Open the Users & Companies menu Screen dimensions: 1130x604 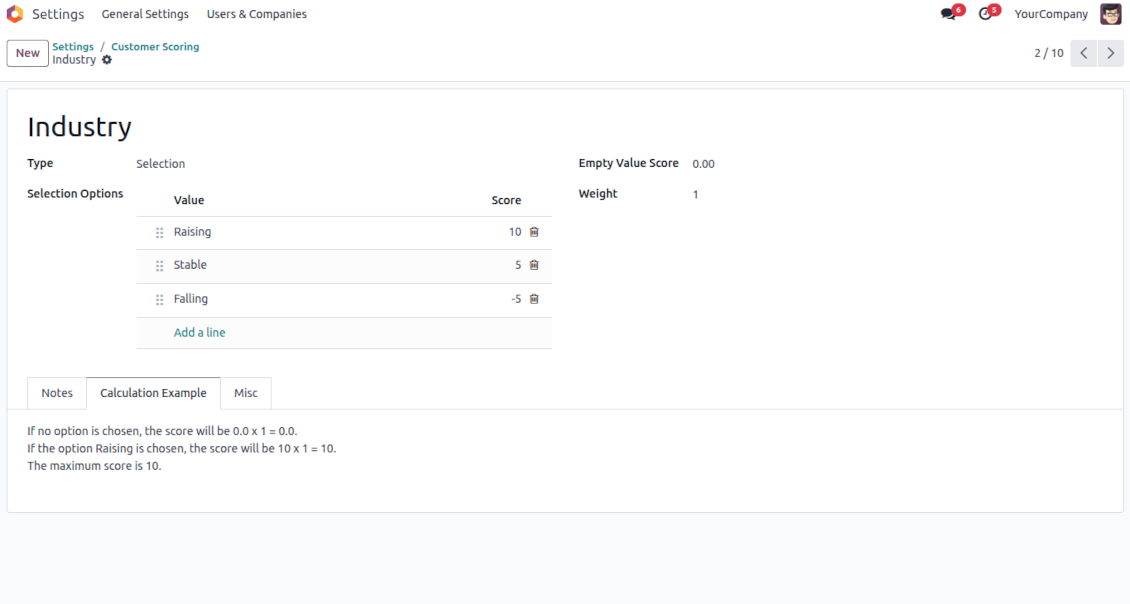click(257, 14)
